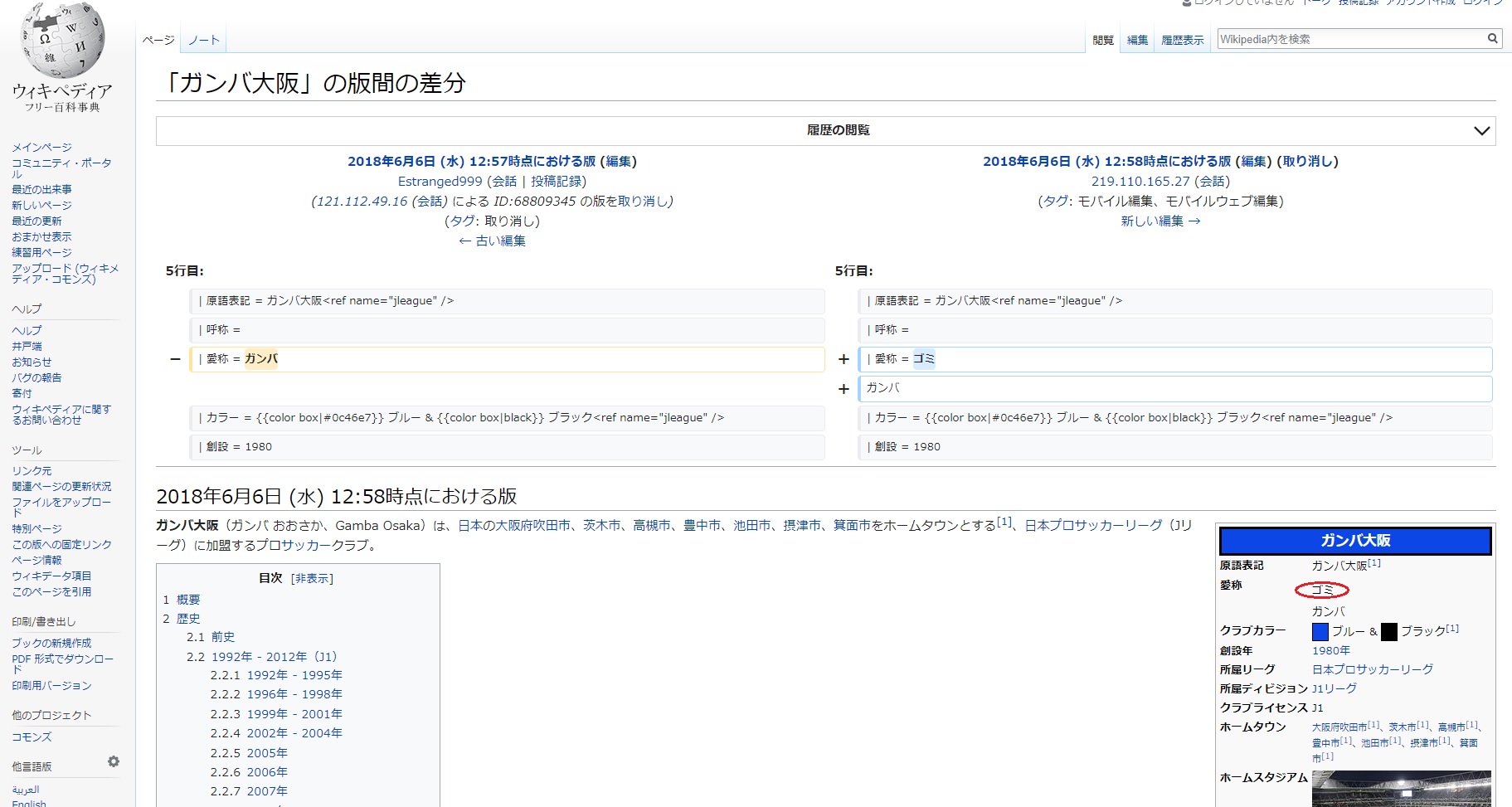
Task: Open العربية language link
Action: [26, 789]
